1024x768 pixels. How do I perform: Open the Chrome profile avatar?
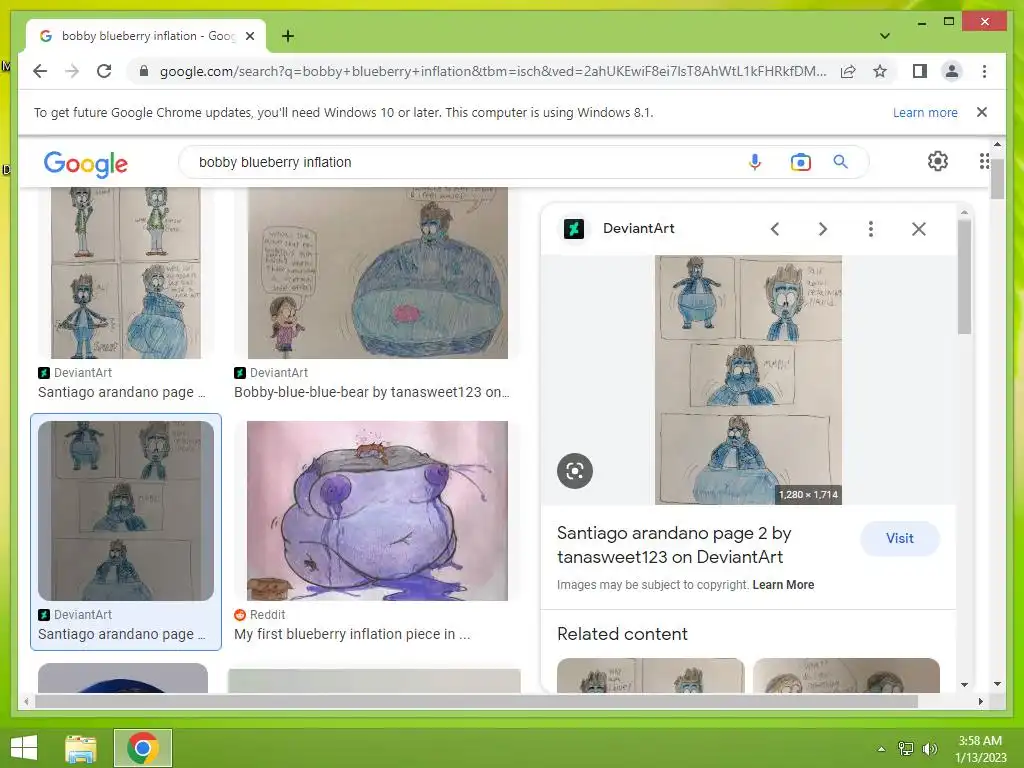952,71
